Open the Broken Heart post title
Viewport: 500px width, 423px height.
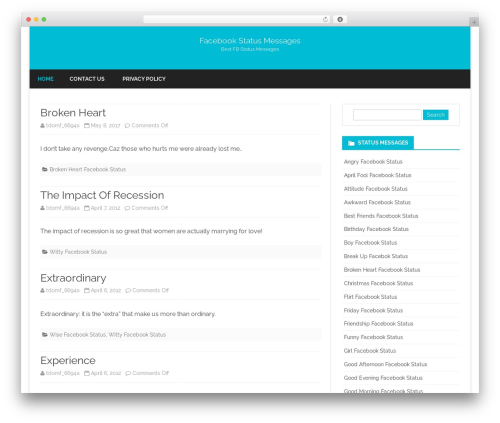(x=73, y=113)
